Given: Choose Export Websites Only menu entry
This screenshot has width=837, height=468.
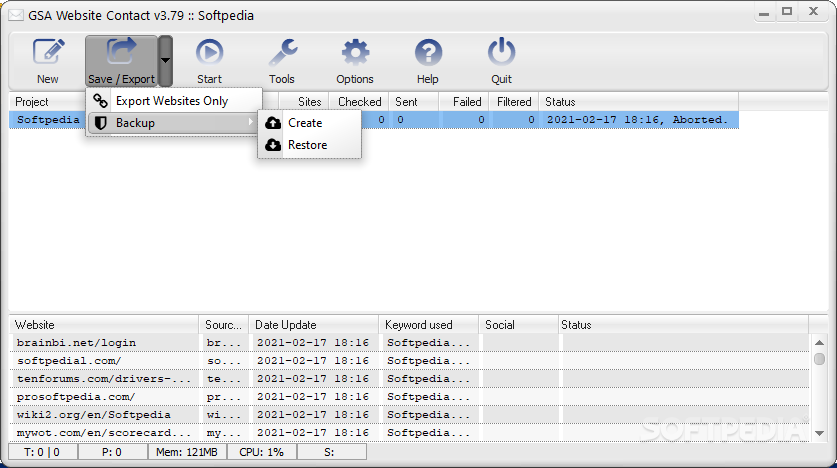Looking at the screenshot, I should pyautogui.click(x=174, y=101).
